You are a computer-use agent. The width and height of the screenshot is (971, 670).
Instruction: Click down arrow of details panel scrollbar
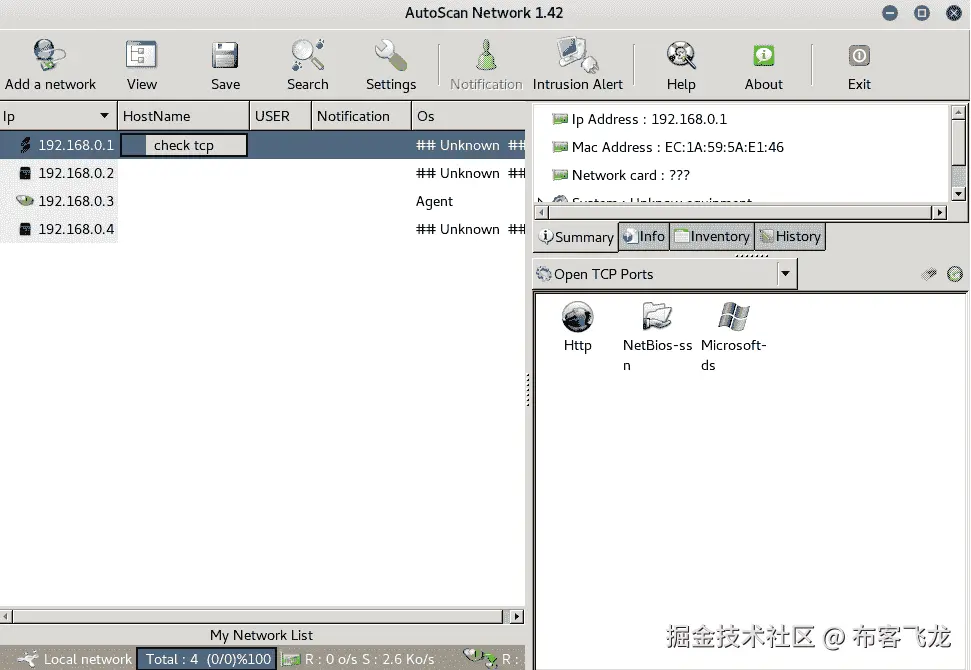(x=958, y=194)
